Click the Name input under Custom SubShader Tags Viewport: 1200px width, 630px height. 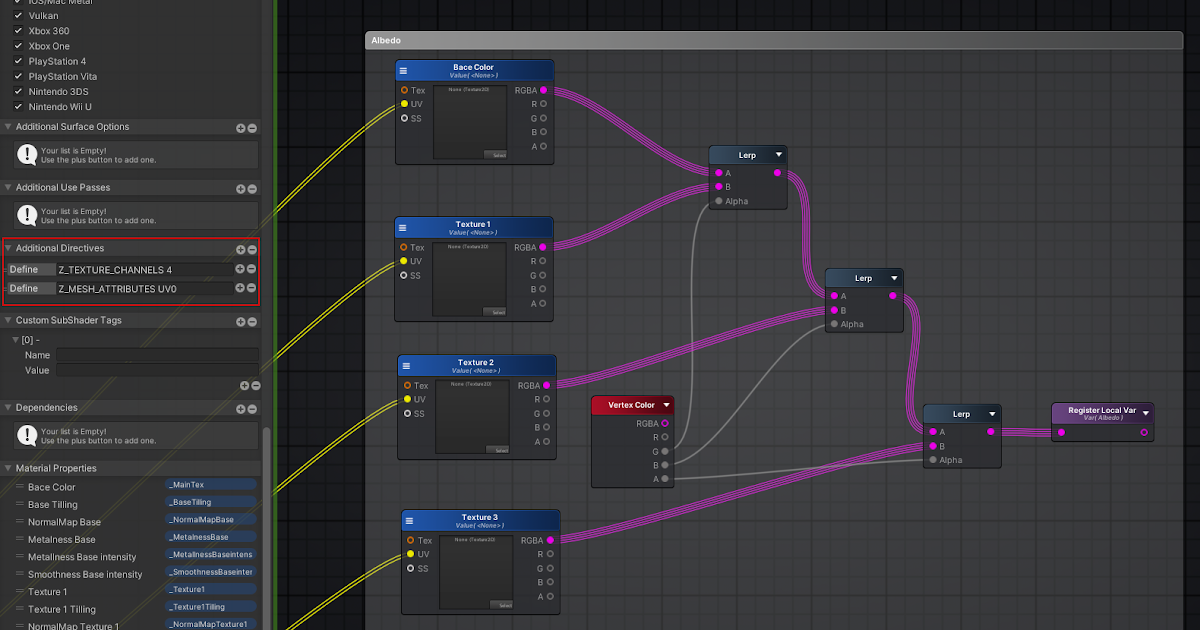[156, 354]
